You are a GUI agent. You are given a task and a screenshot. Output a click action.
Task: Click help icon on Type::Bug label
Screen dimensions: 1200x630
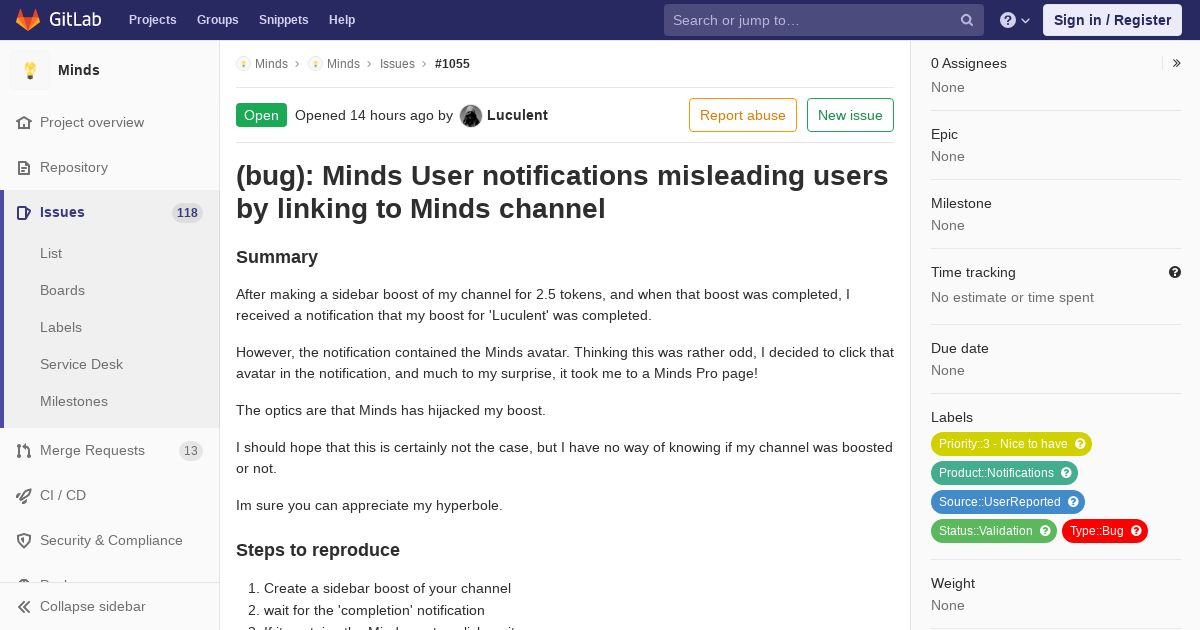click(x=1136, y=531)
